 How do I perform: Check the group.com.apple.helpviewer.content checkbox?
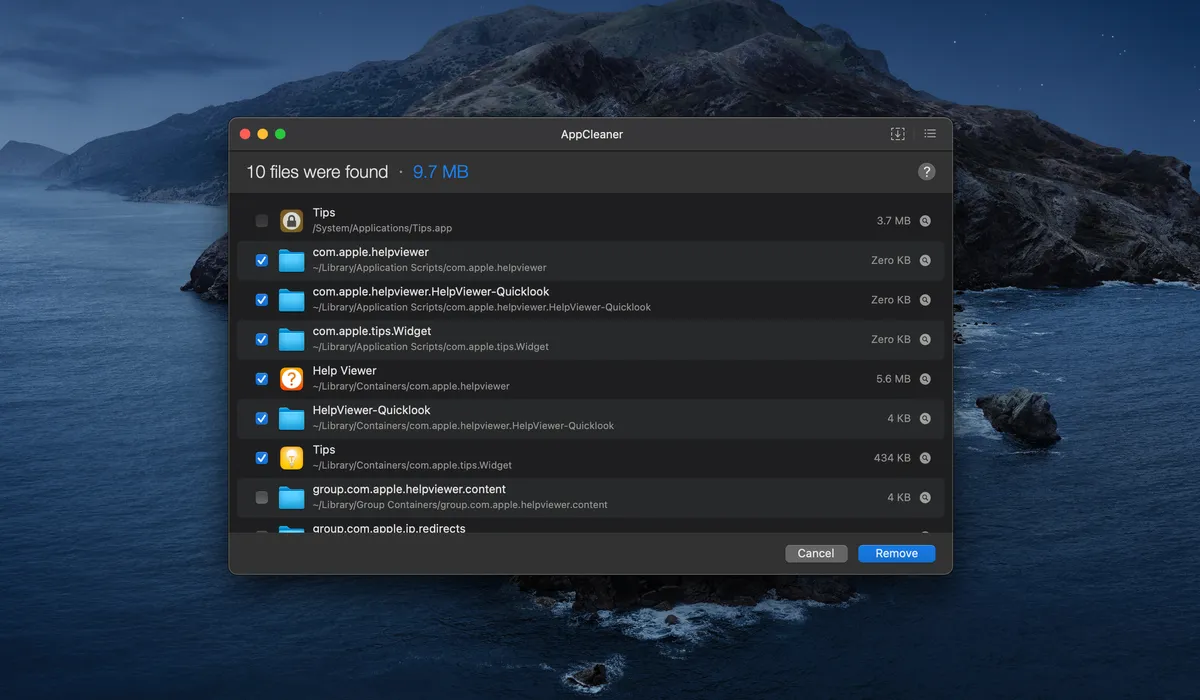click(x=262, y=497)
